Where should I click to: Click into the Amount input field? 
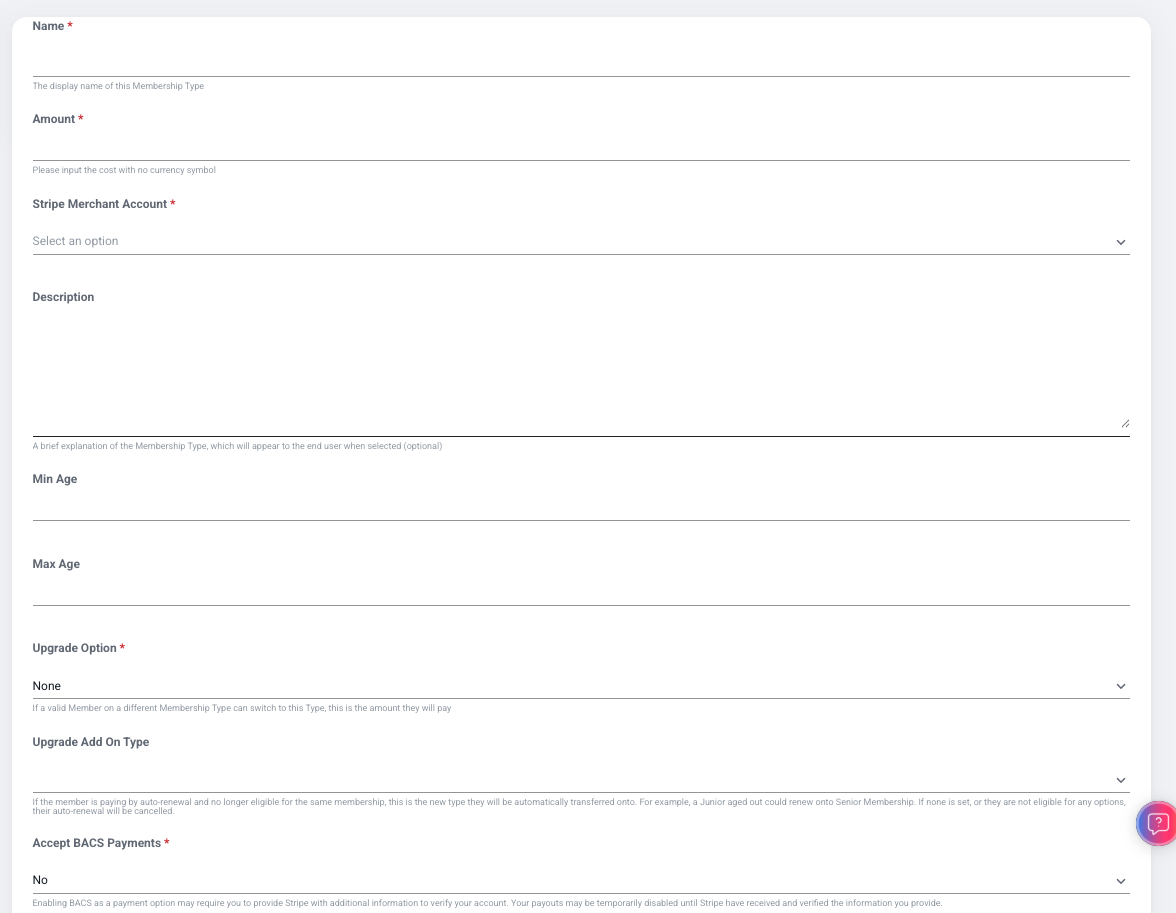(x=580, y=146)
